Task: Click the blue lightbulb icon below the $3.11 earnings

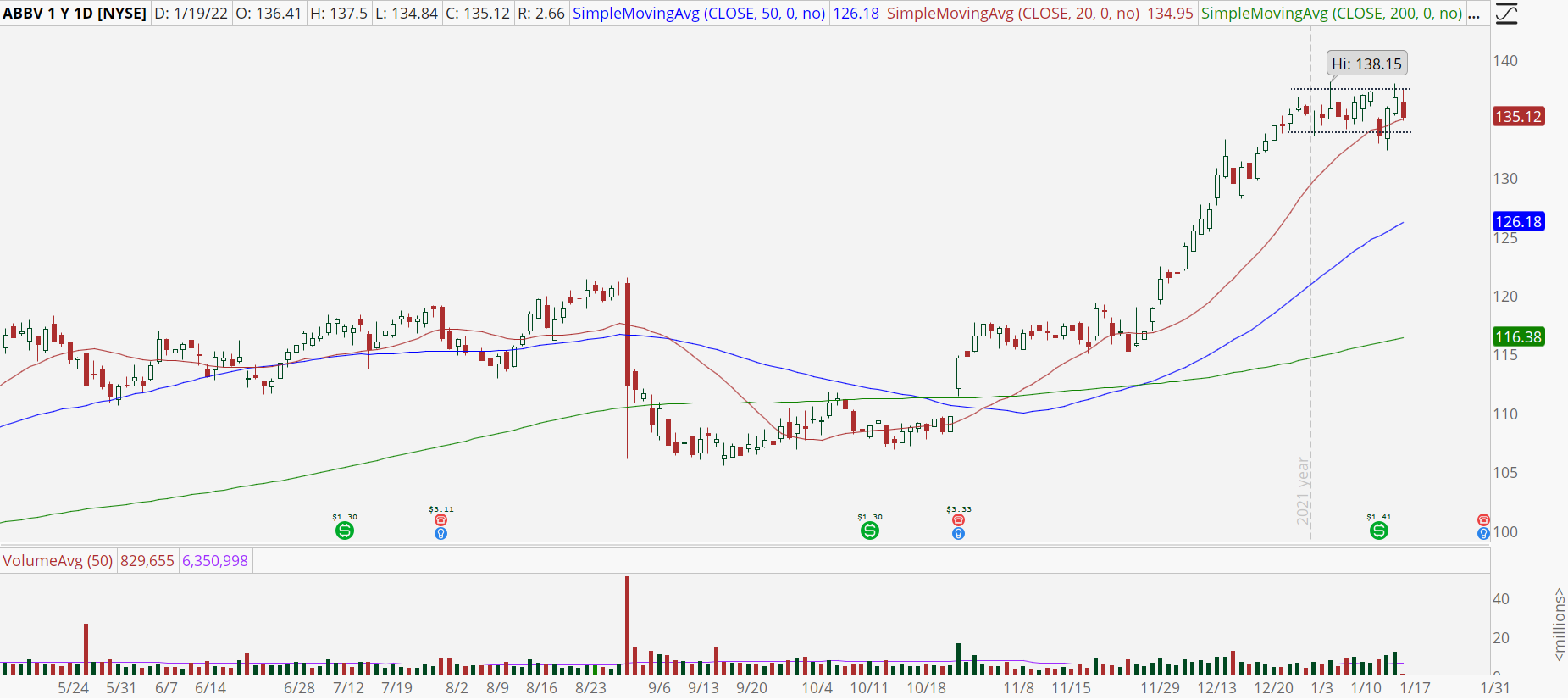Action: pyautogui.click(x=440, y=534)
